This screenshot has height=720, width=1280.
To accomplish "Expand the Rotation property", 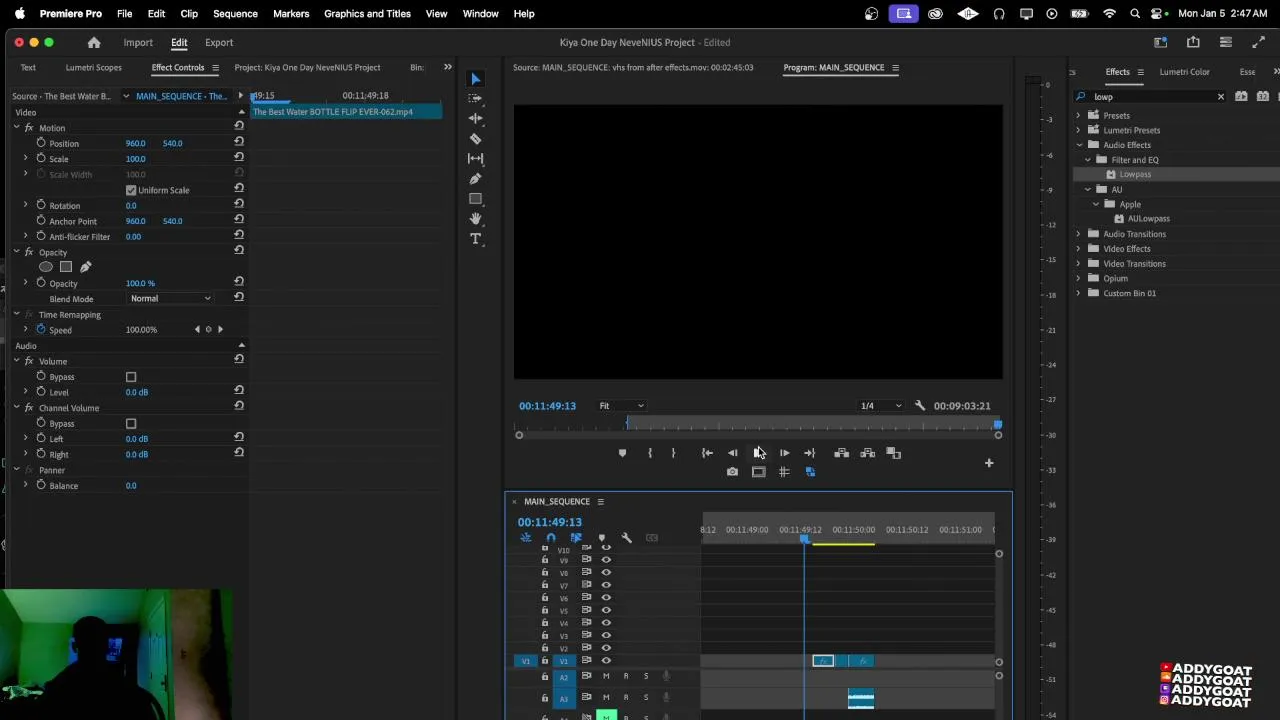I will [x=26, y=205].
